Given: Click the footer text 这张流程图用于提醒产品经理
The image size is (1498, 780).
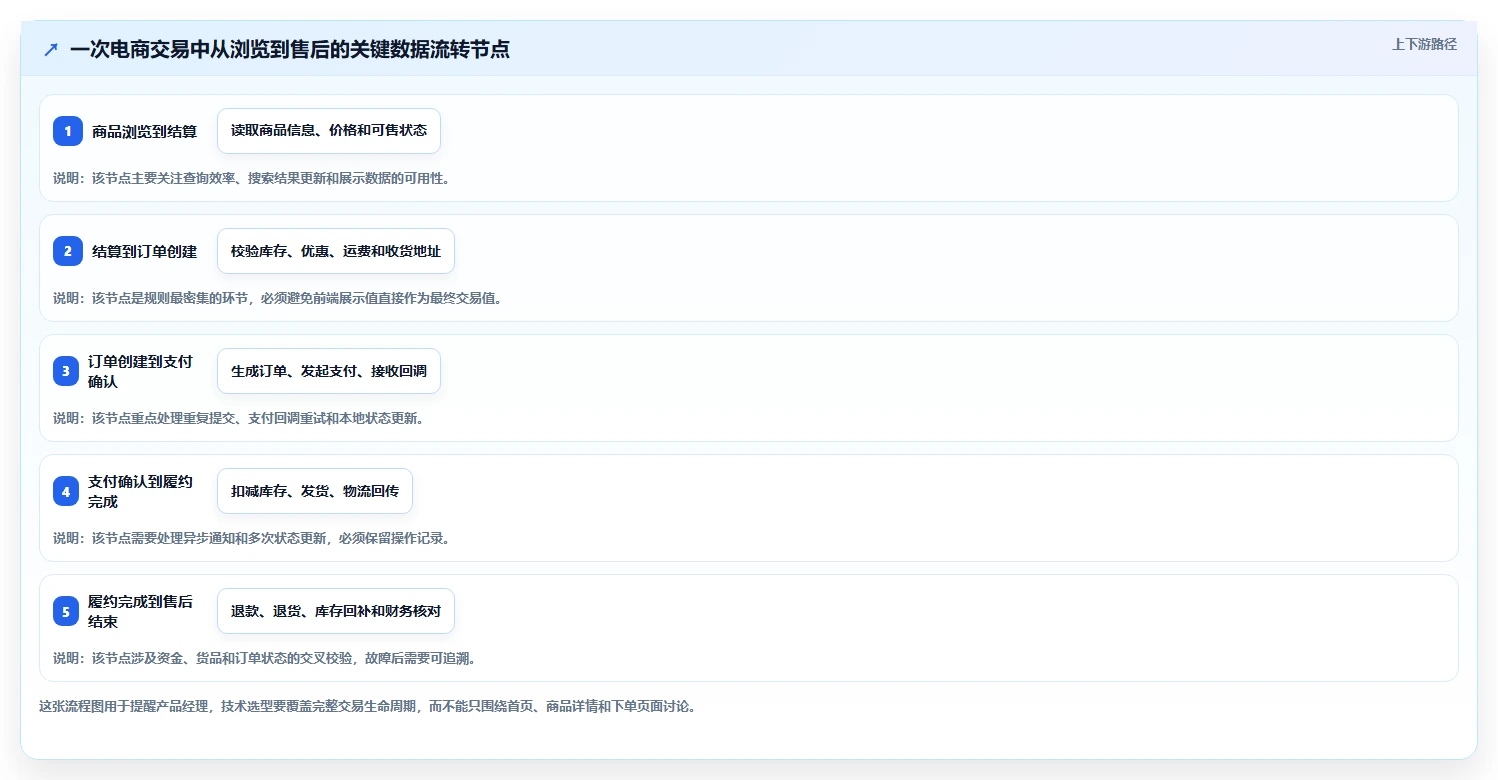Looking at the screenshot, I should (x=367, y=706).
